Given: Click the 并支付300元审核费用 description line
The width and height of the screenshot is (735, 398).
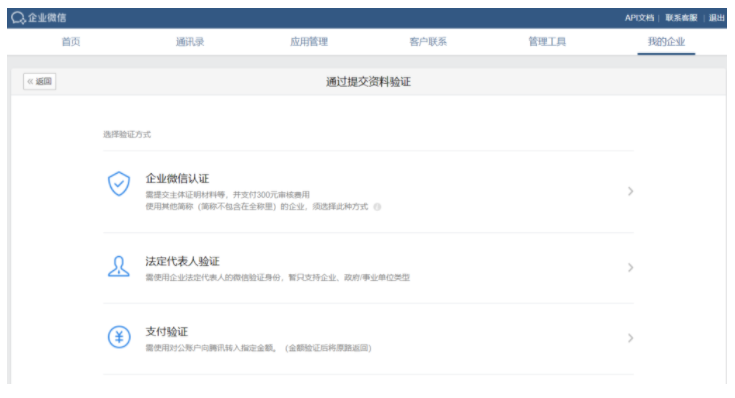Looking at the screenshot, I should pyautogui.click(x=227, y=195).
